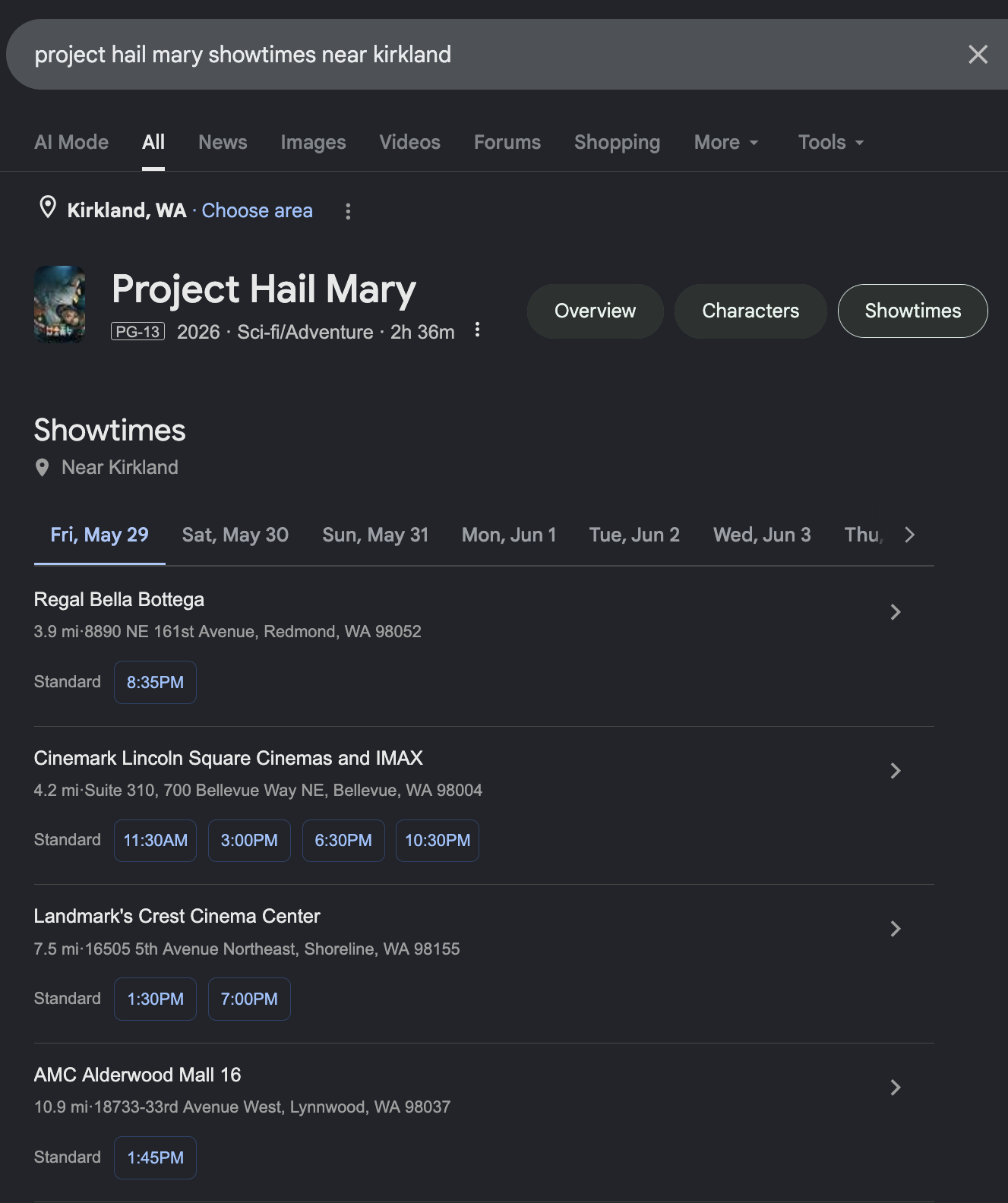The height and width of the screenshot is (1203, 1008).
Task: Select the Tue, Jun 2 date tab
Action: (634, 535)
